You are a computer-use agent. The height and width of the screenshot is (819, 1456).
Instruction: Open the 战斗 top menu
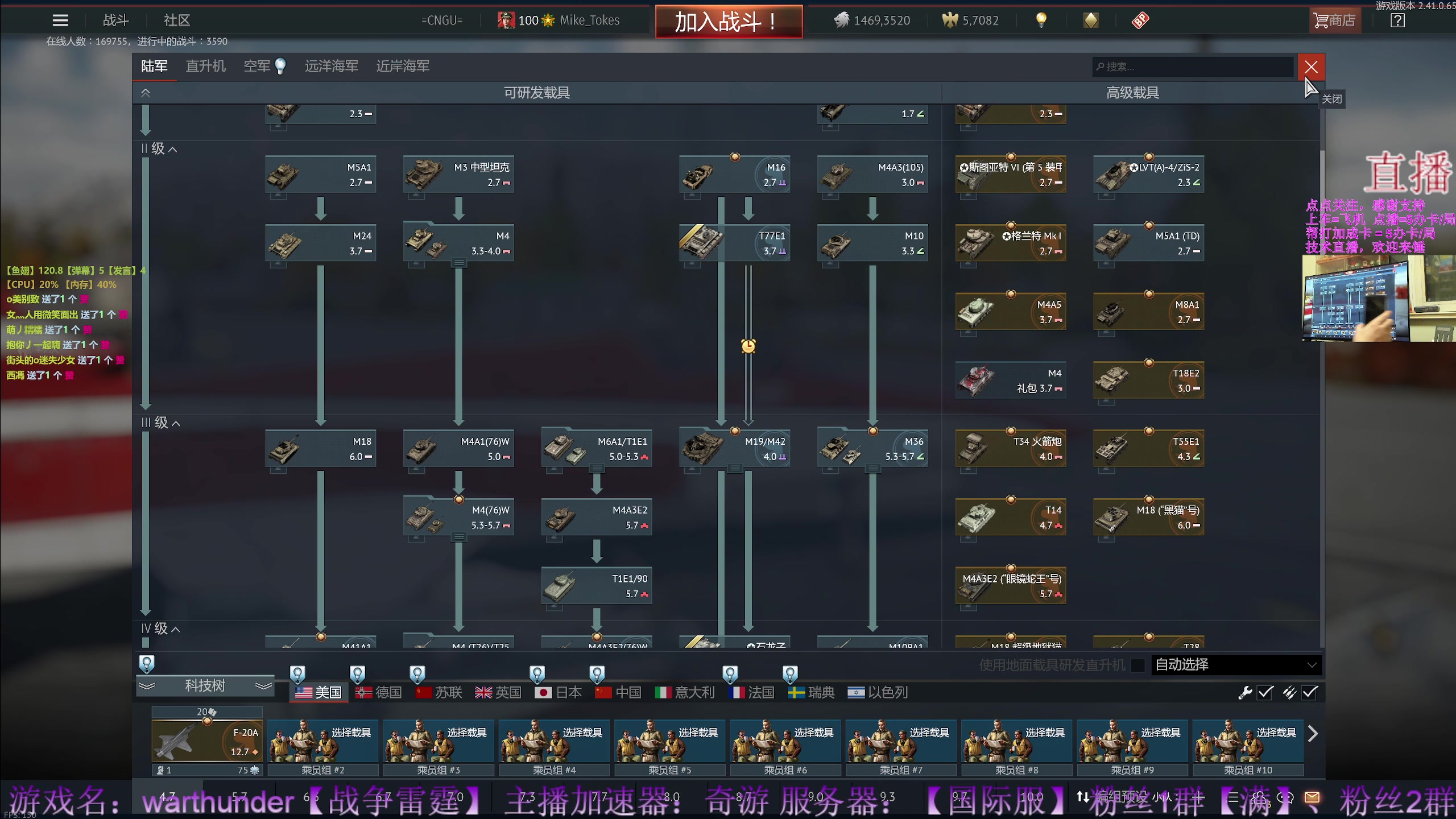(116, 20)
